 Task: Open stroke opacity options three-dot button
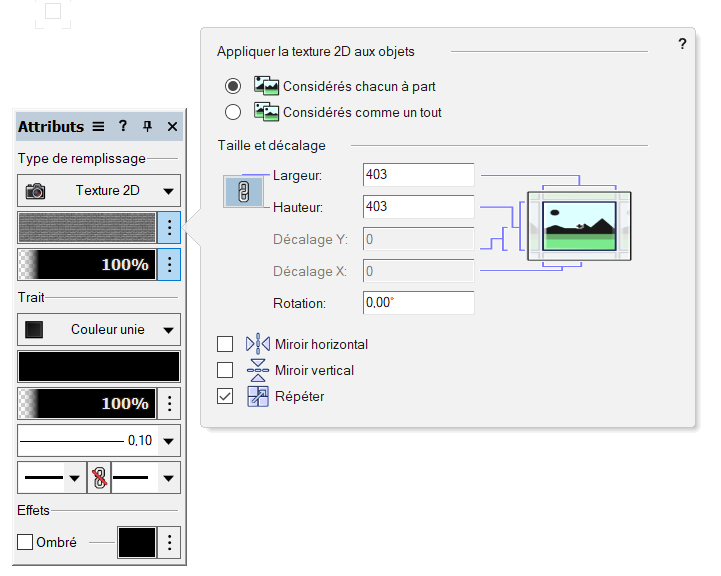pyautogui.click(x=170, y=403)
